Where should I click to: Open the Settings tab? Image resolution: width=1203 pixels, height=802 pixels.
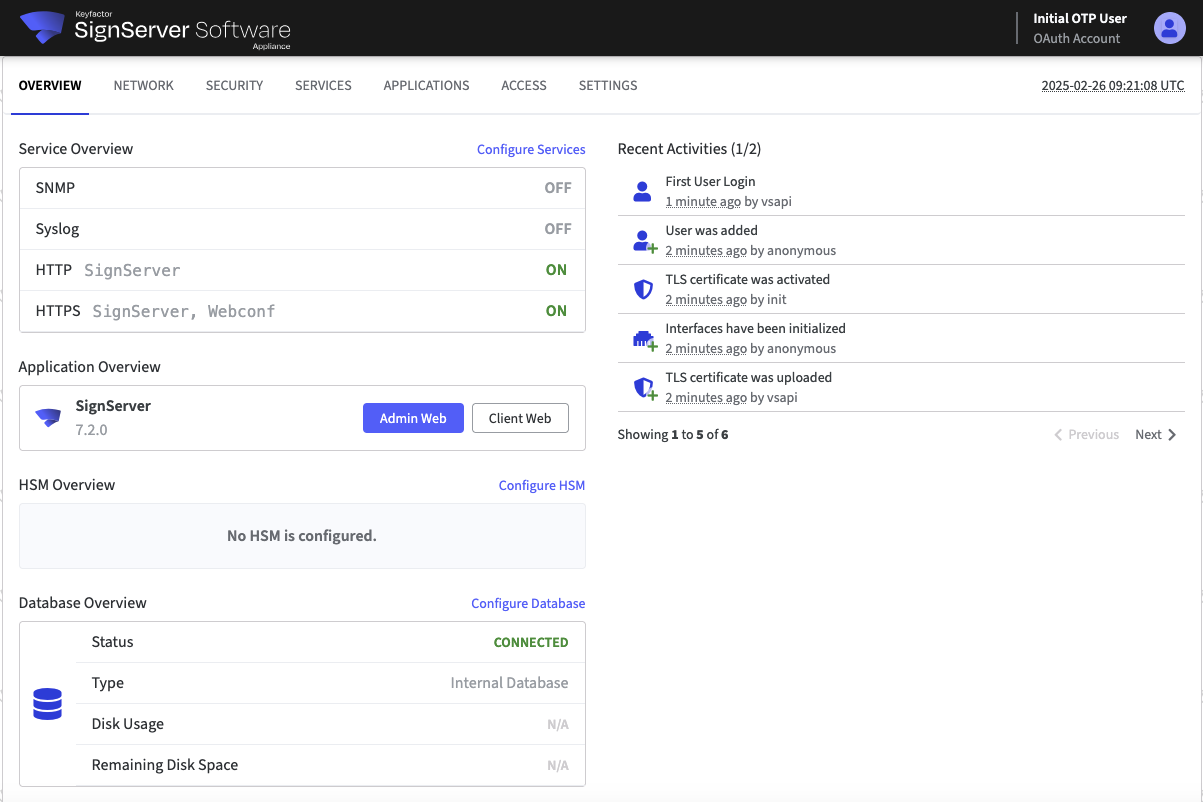click(x=608, y=86)
